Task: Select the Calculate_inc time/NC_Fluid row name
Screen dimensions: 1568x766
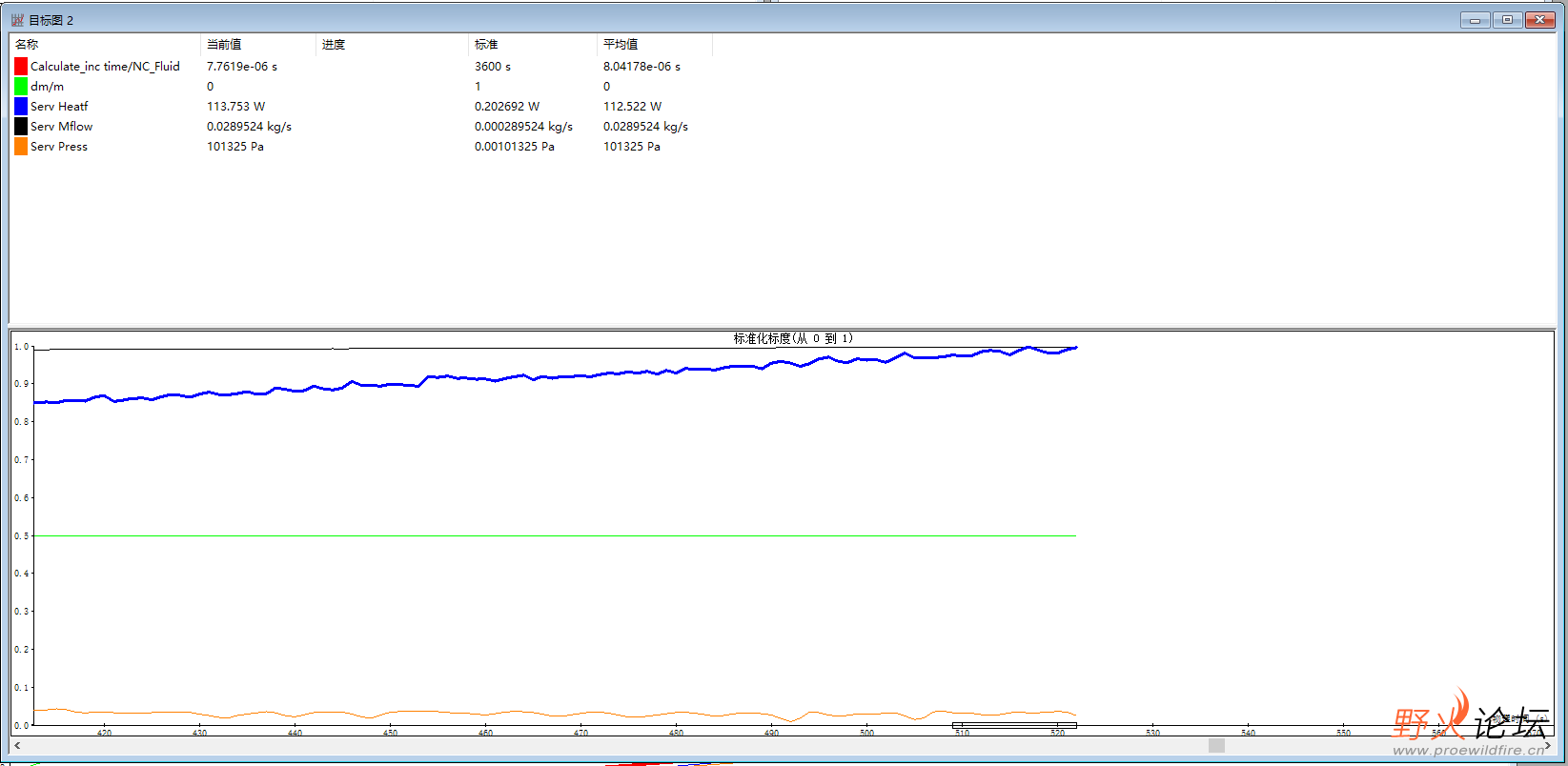Action: [105, 67]
